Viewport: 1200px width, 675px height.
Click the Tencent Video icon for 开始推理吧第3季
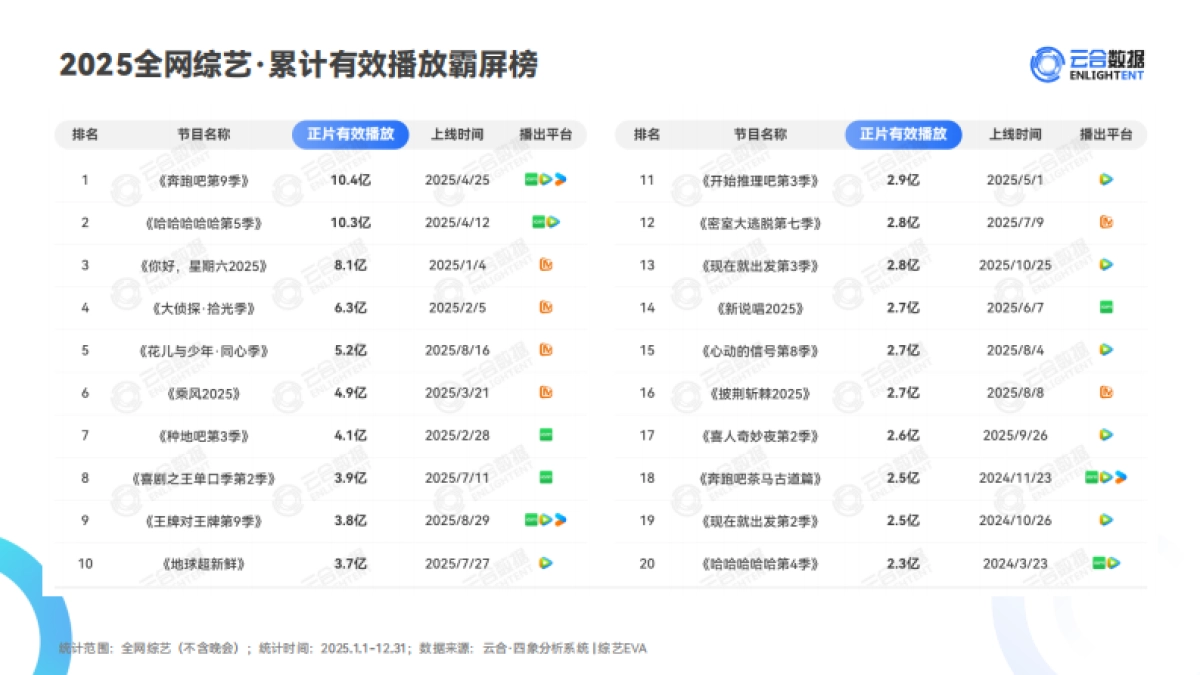[1105, 179]
